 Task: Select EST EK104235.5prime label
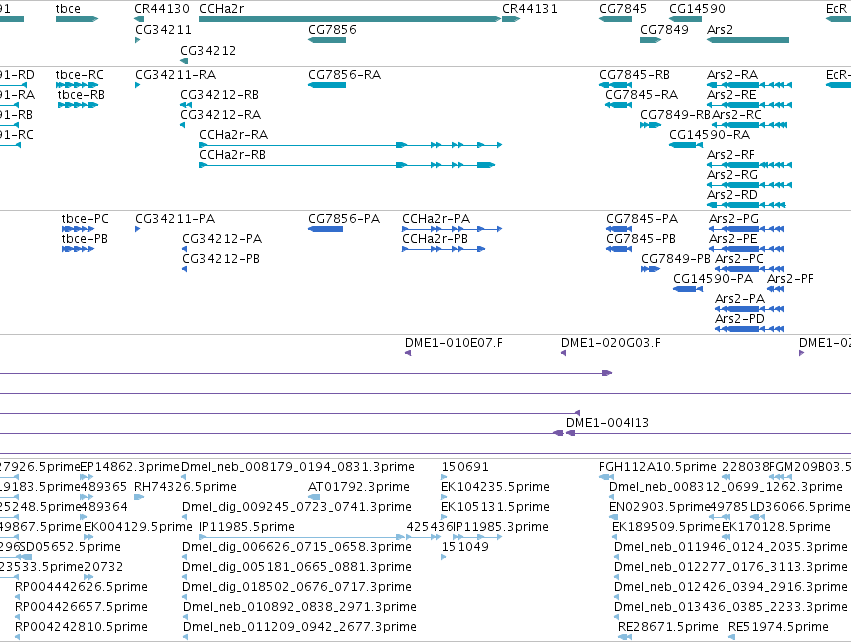tap(495, 487)
